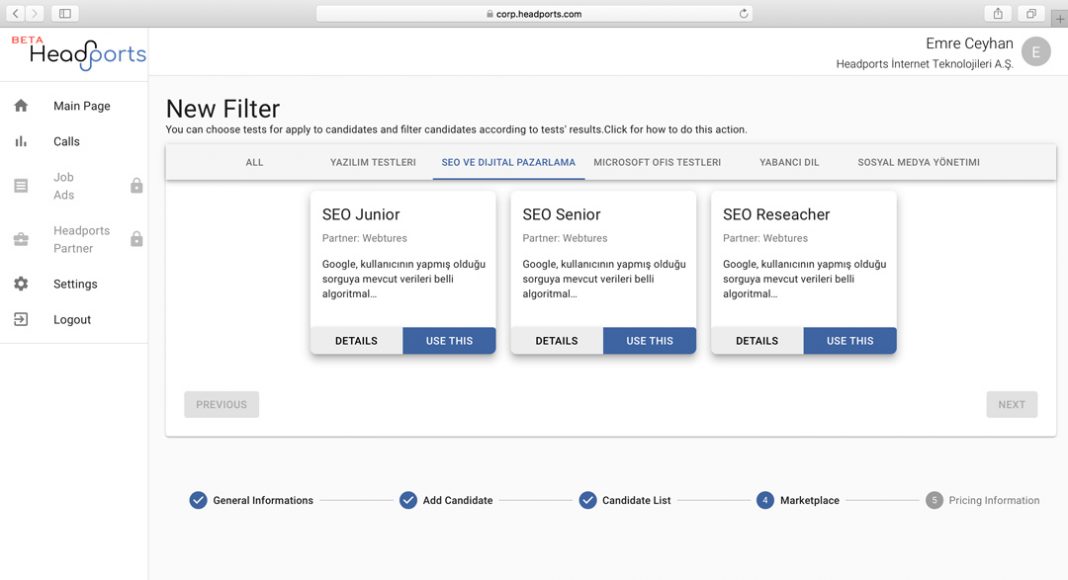Click the SEO Senior card title
Image resolution: width=1068 pixels, height=580 pixels.
tap(561, 214)
